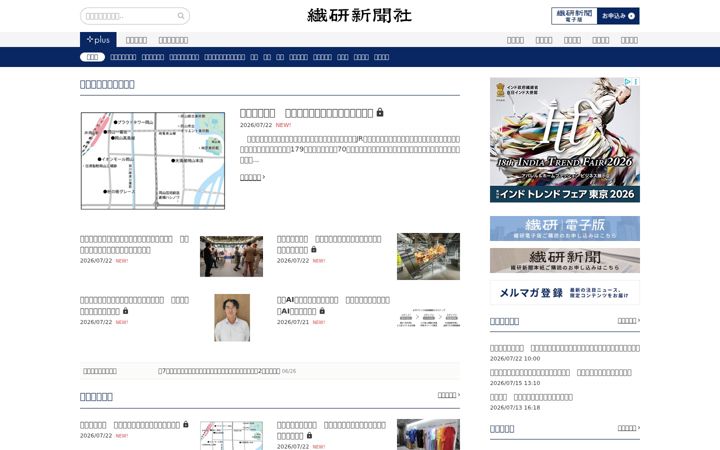Open the small map thumbnail in lower section
The height and width of the screenshot is (450, 720).
point(231,434)
